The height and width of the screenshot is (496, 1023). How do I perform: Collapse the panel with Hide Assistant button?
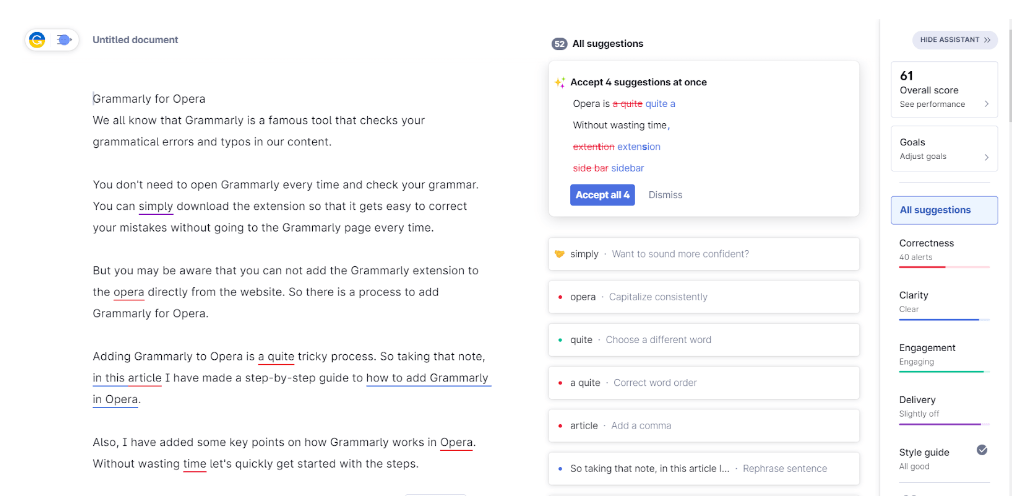click(954, 40)
